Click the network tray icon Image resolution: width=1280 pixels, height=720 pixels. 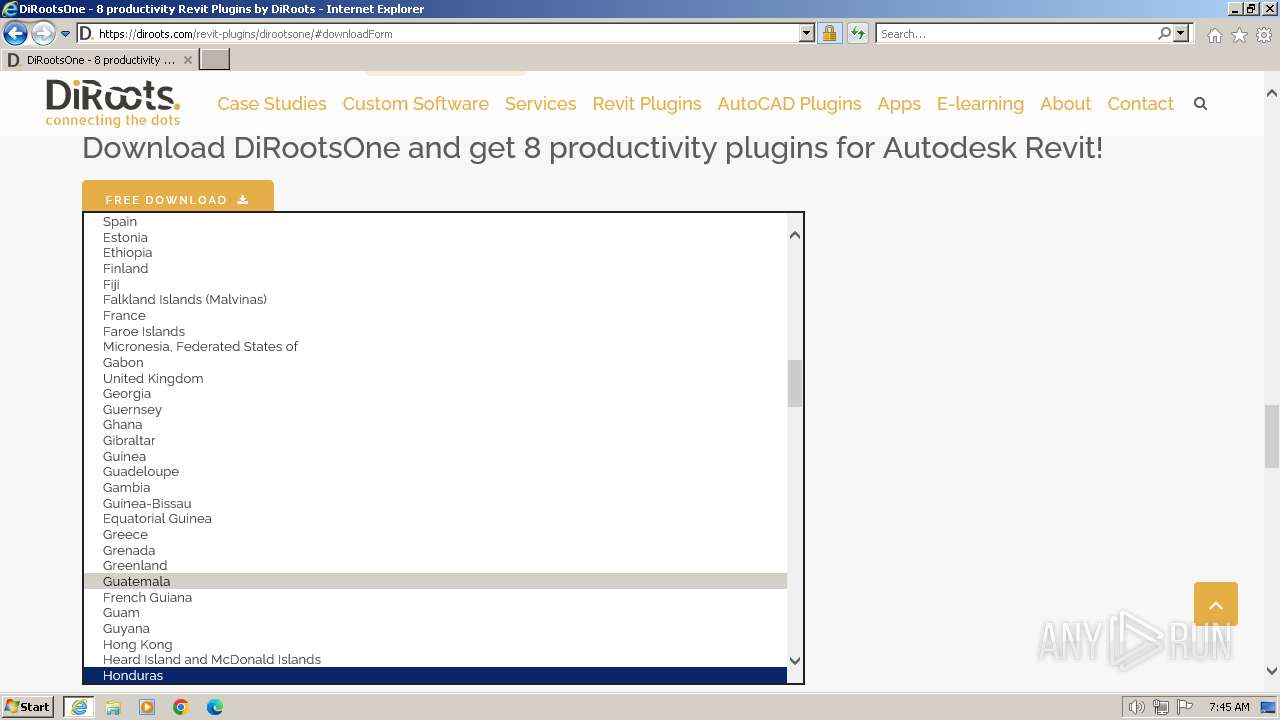(x=1161, y=707)
